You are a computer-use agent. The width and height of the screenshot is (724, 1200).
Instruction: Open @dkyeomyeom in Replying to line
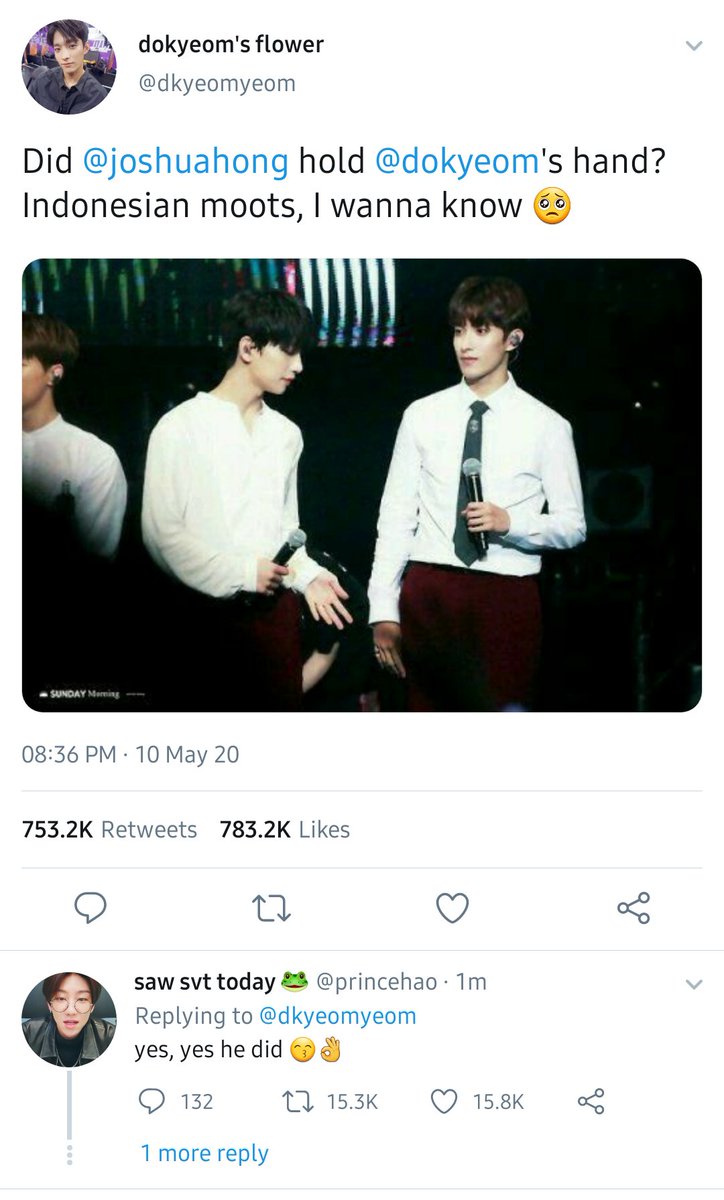(x=337, y=1016)
